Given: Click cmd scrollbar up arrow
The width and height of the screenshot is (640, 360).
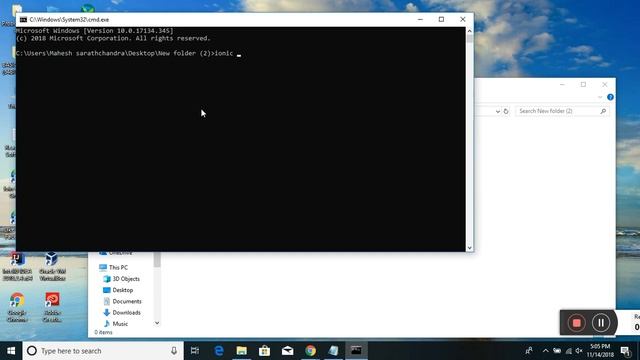Looking at the screenshot, I should point(469,31).
